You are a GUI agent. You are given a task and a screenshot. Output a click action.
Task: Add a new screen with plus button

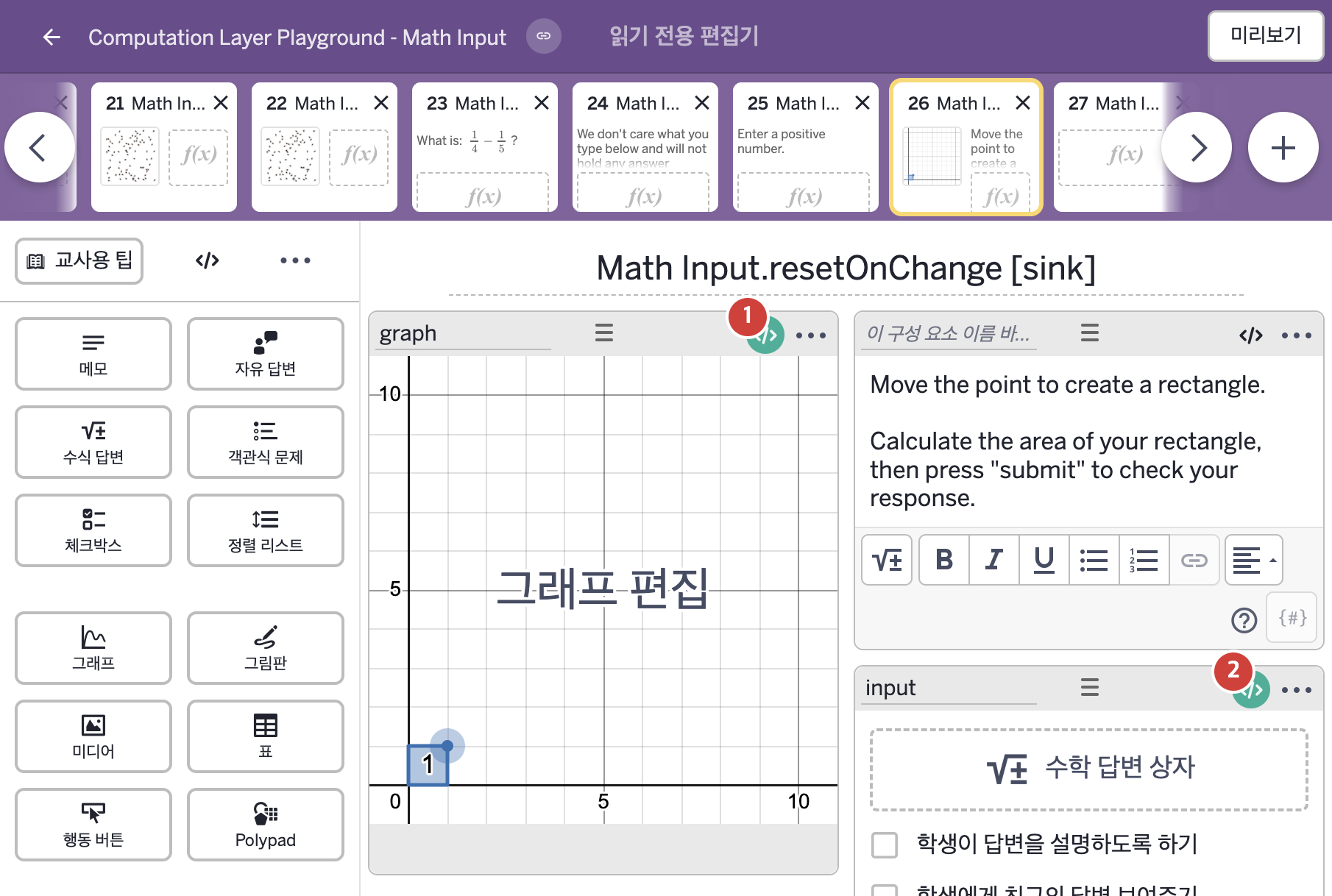[1283, 147]
